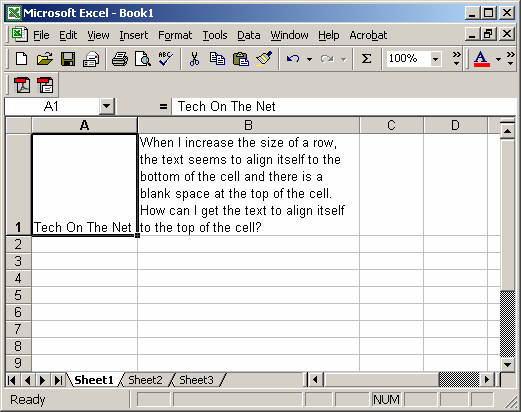The image size is (521, 412).
Task: Select row 5 header
Action: (x=19, y=295)
